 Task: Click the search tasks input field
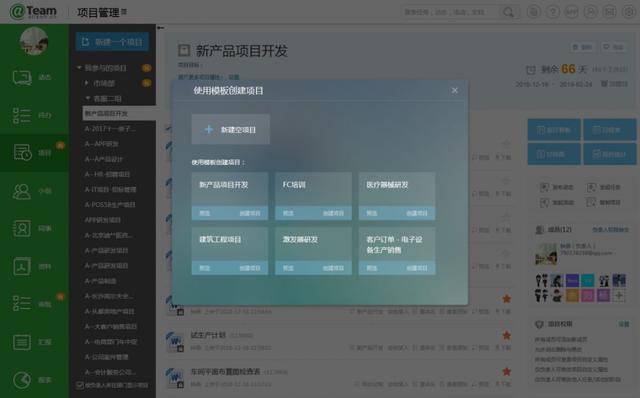[449, 12]
